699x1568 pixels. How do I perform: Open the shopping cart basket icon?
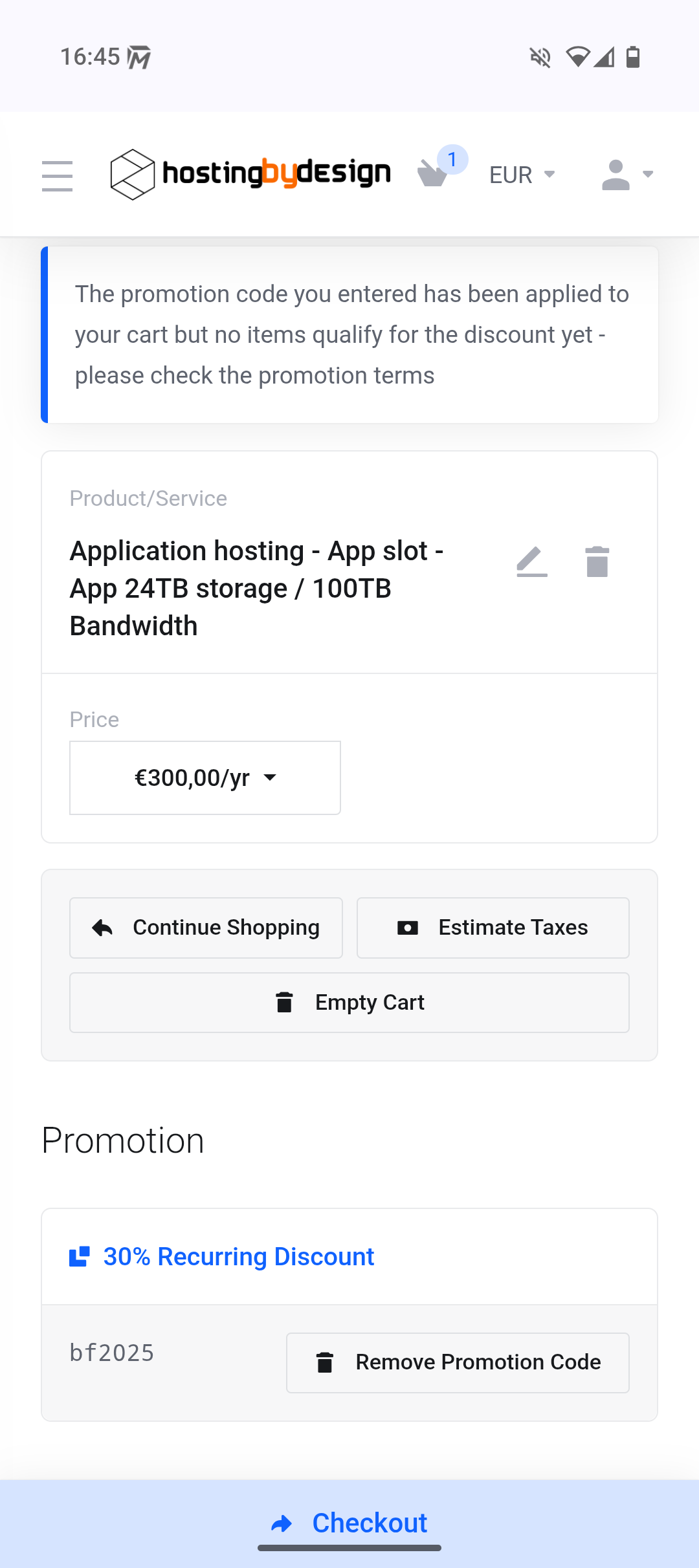pos(432,175)
